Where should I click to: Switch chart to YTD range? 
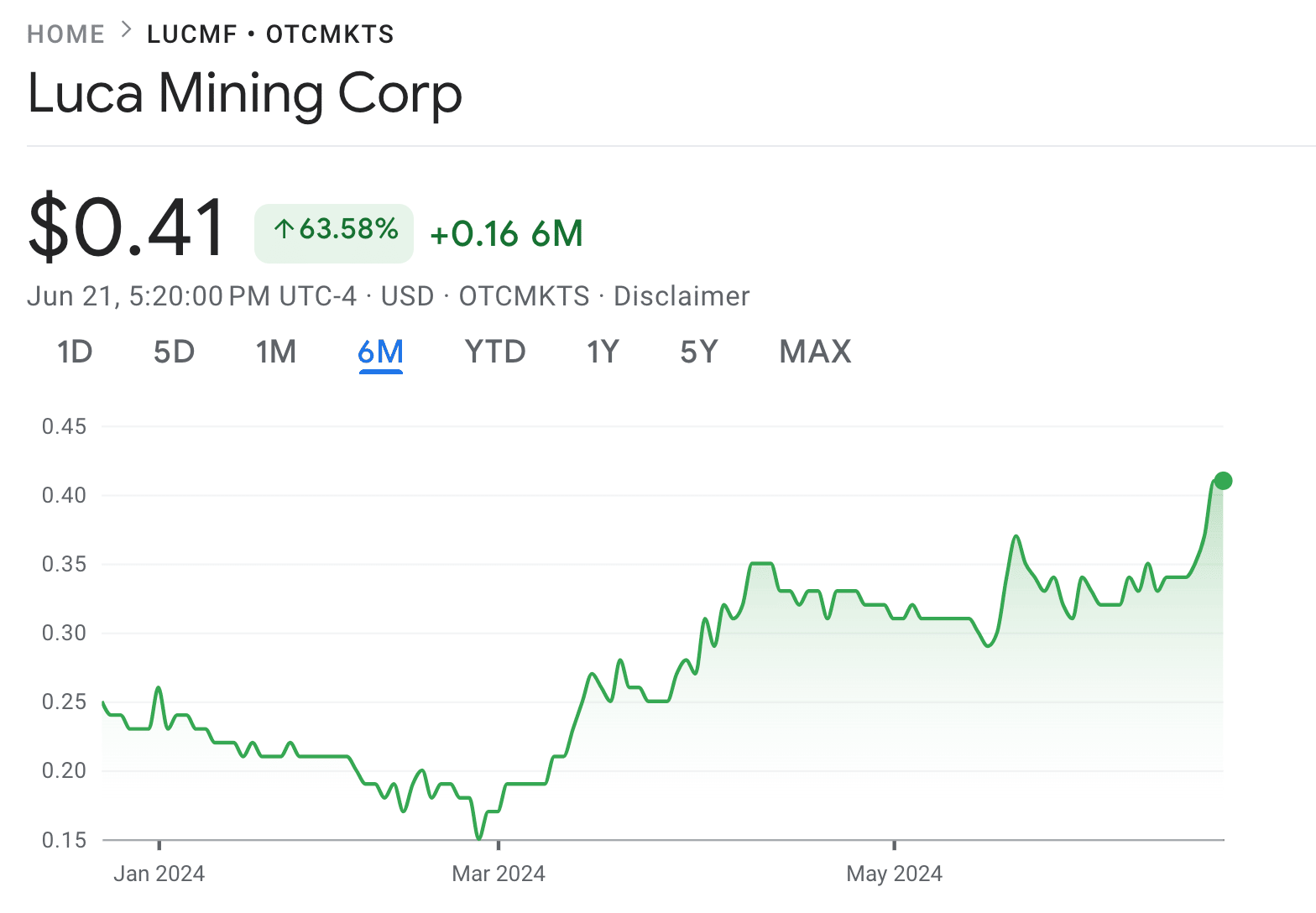point(495,352)
